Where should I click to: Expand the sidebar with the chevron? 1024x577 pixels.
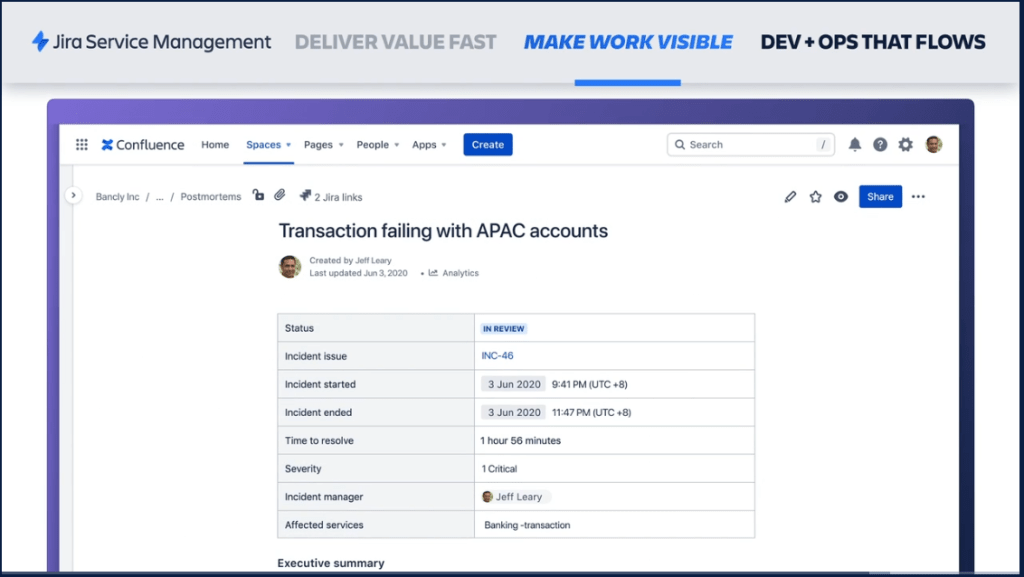point(73,196)
